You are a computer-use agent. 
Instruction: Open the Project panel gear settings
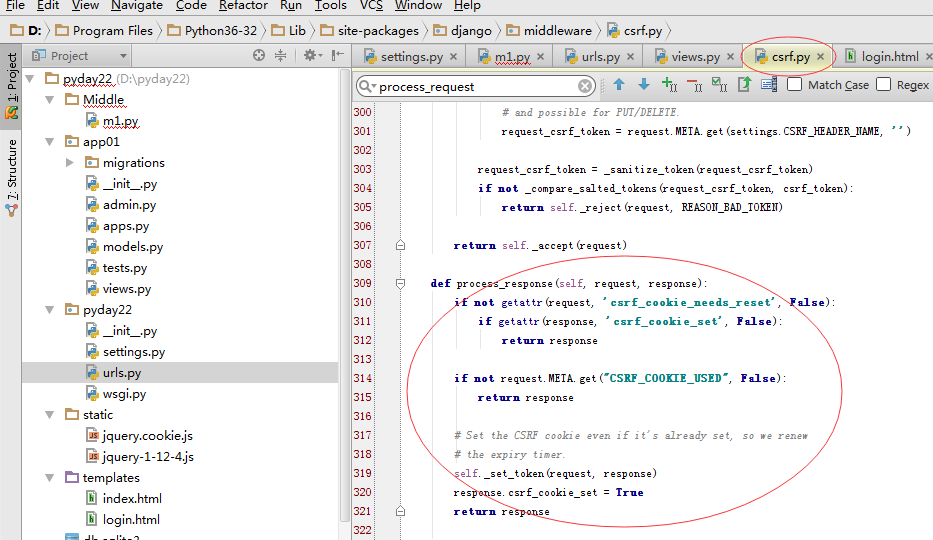[x=310, y=56]
